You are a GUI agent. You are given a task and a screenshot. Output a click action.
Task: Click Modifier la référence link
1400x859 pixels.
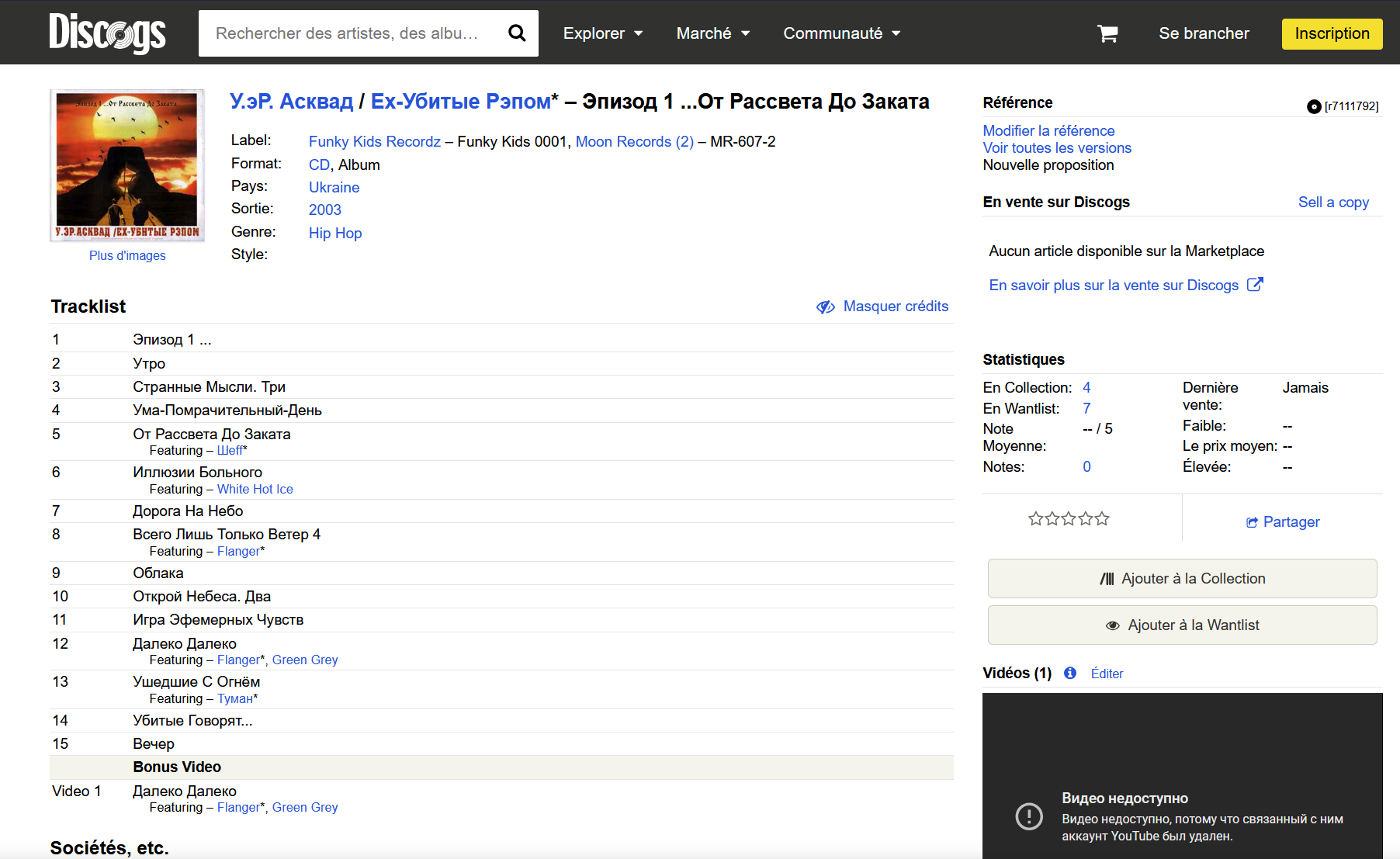1048,130
